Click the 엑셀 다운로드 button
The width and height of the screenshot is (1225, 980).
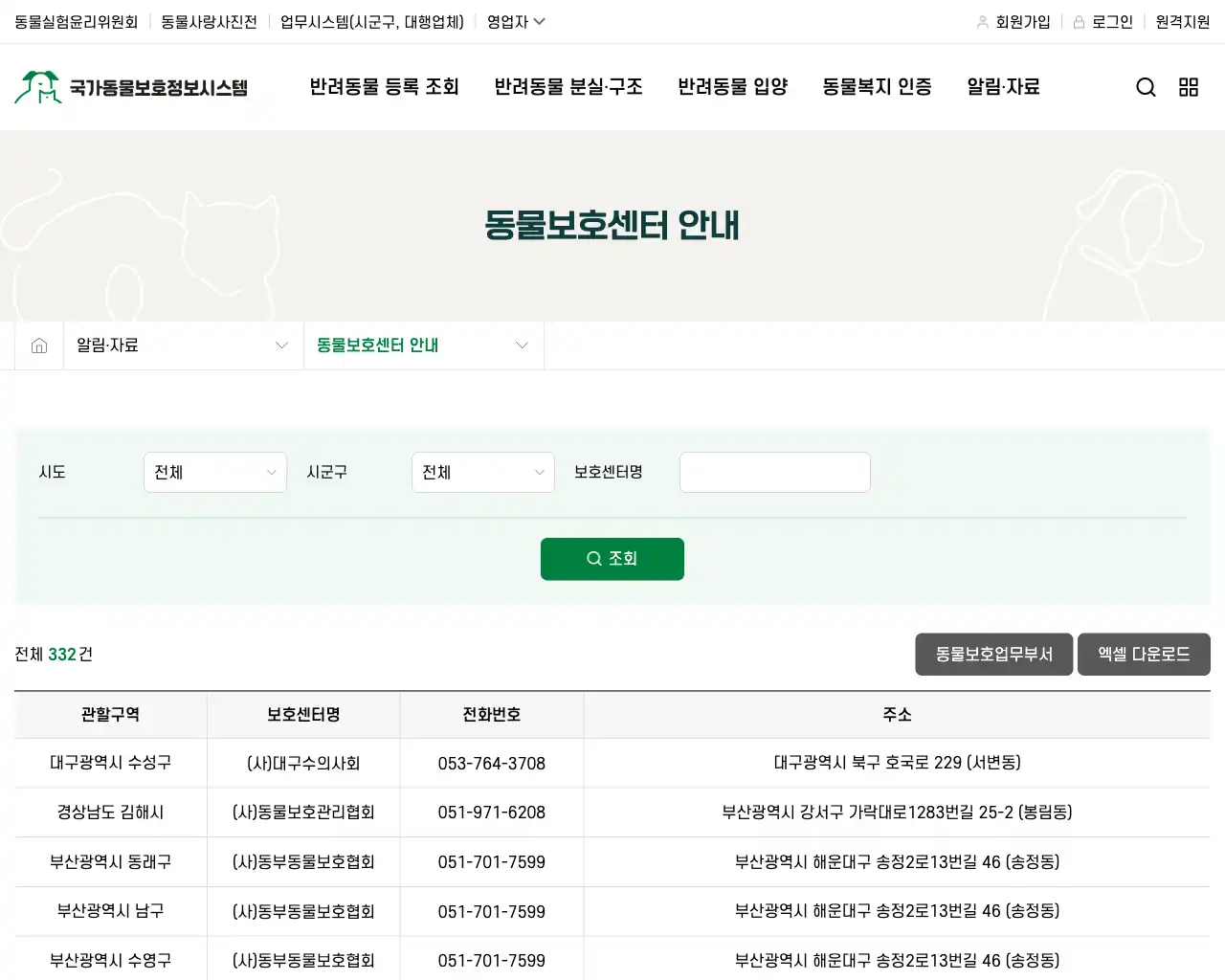point(1144,655)
